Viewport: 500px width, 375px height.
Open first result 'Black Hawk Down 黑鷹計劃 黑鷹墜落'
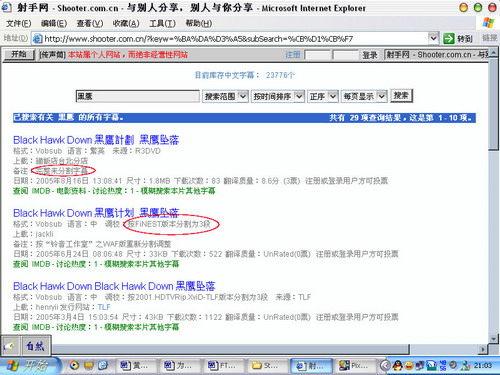(x=96, y=140)
